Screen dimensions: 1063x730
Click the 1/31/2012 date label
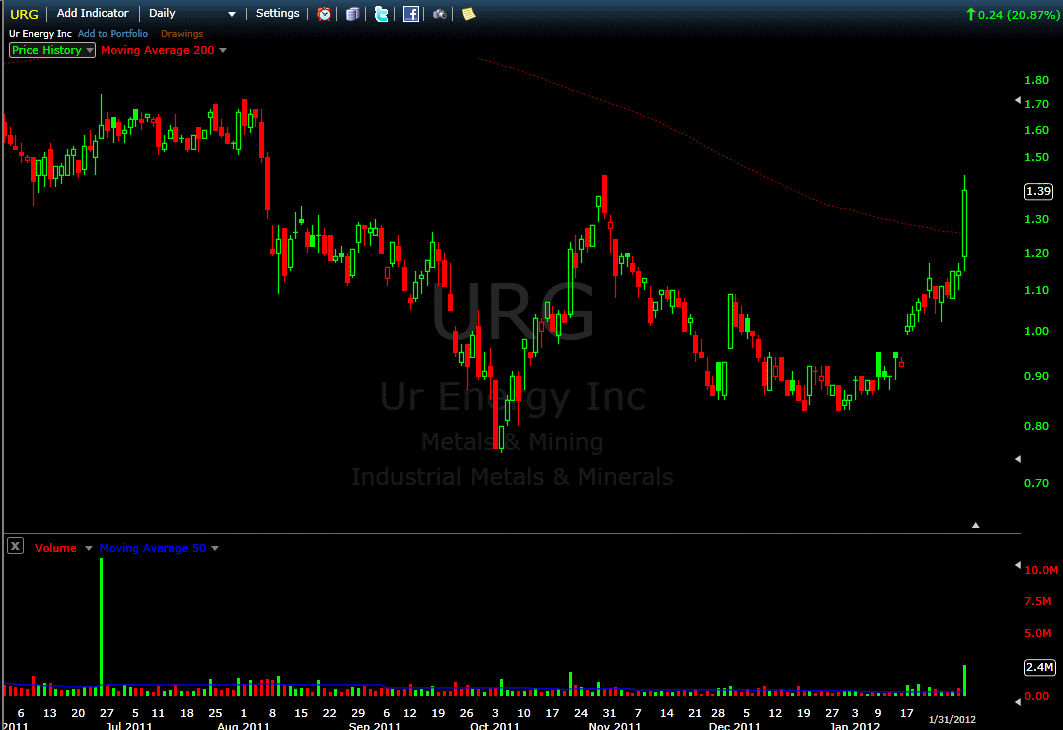click(952, 720)
